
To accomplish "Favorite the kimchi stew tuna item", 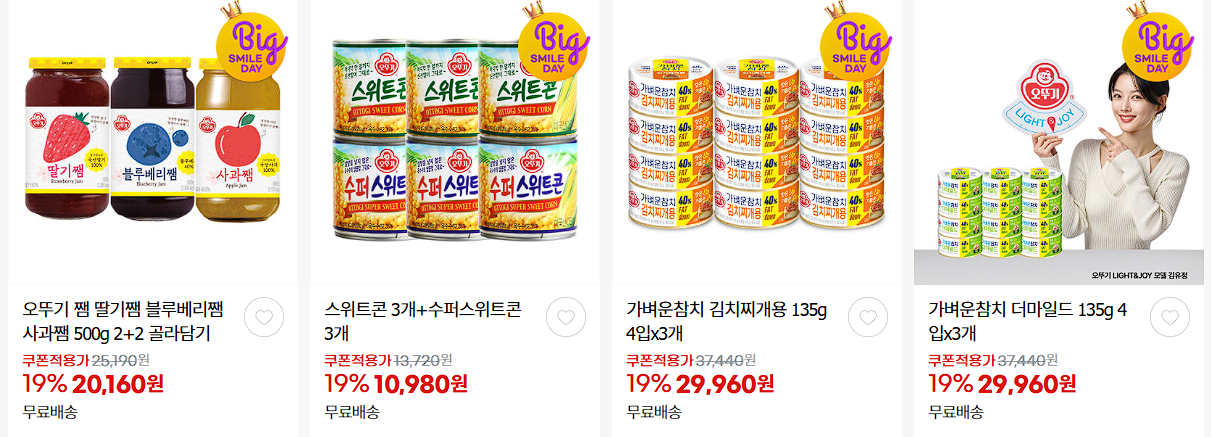I will (x=868, y=317).
